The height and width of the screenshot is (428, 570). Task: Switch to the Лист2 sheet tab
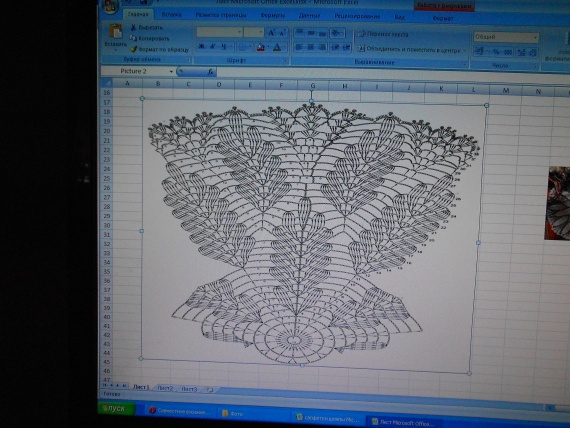[165, 388]
